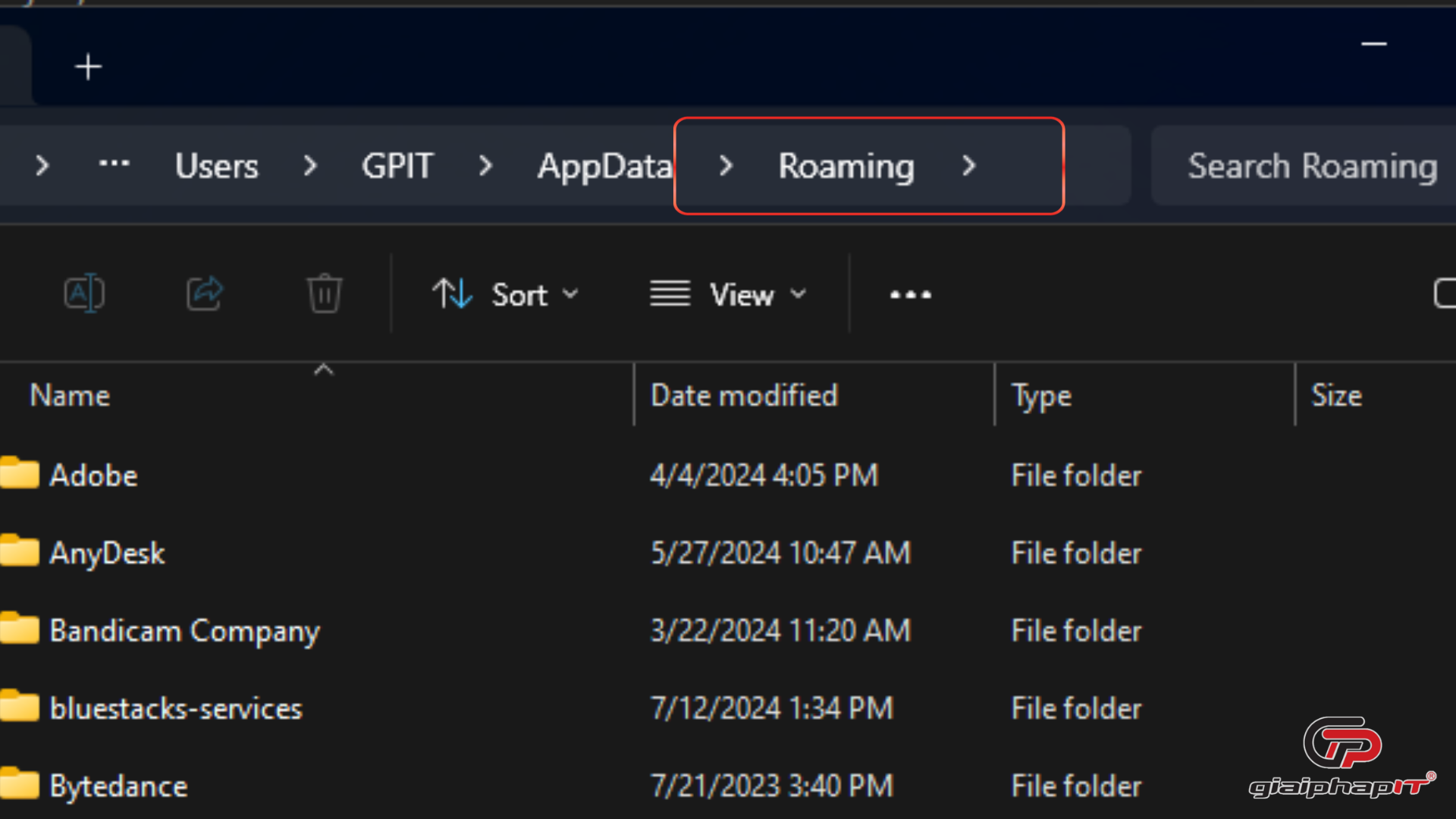Navigate to Users via breadcrumb
The image size is (1456, 819).
click(216, 166)
